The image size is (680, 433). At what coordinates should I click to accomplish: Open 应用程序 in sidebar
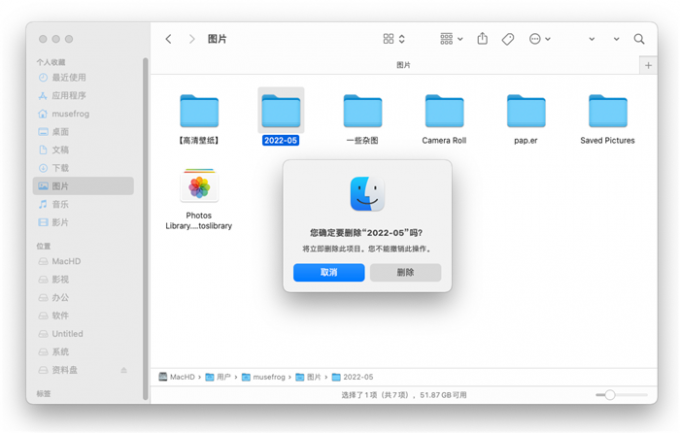[83, 95]
